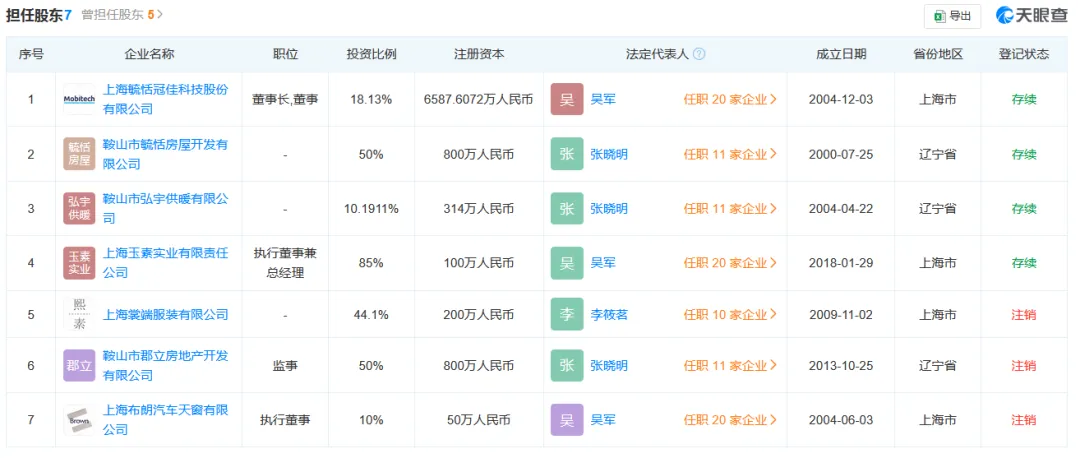The width and height of the screenshot is (1080, 458).
Task: Click the help icon beside 法定代表人
Action: 699,54
